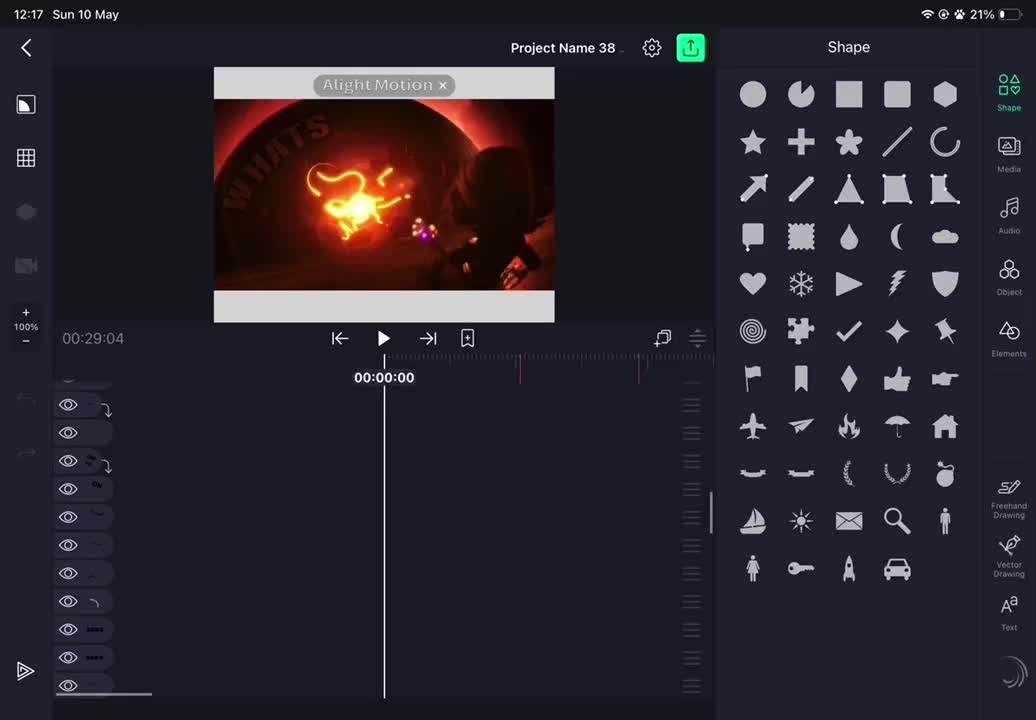Collapse group arrow on first visible layer
Screen dimensions: 1036x720
point(106,410)
